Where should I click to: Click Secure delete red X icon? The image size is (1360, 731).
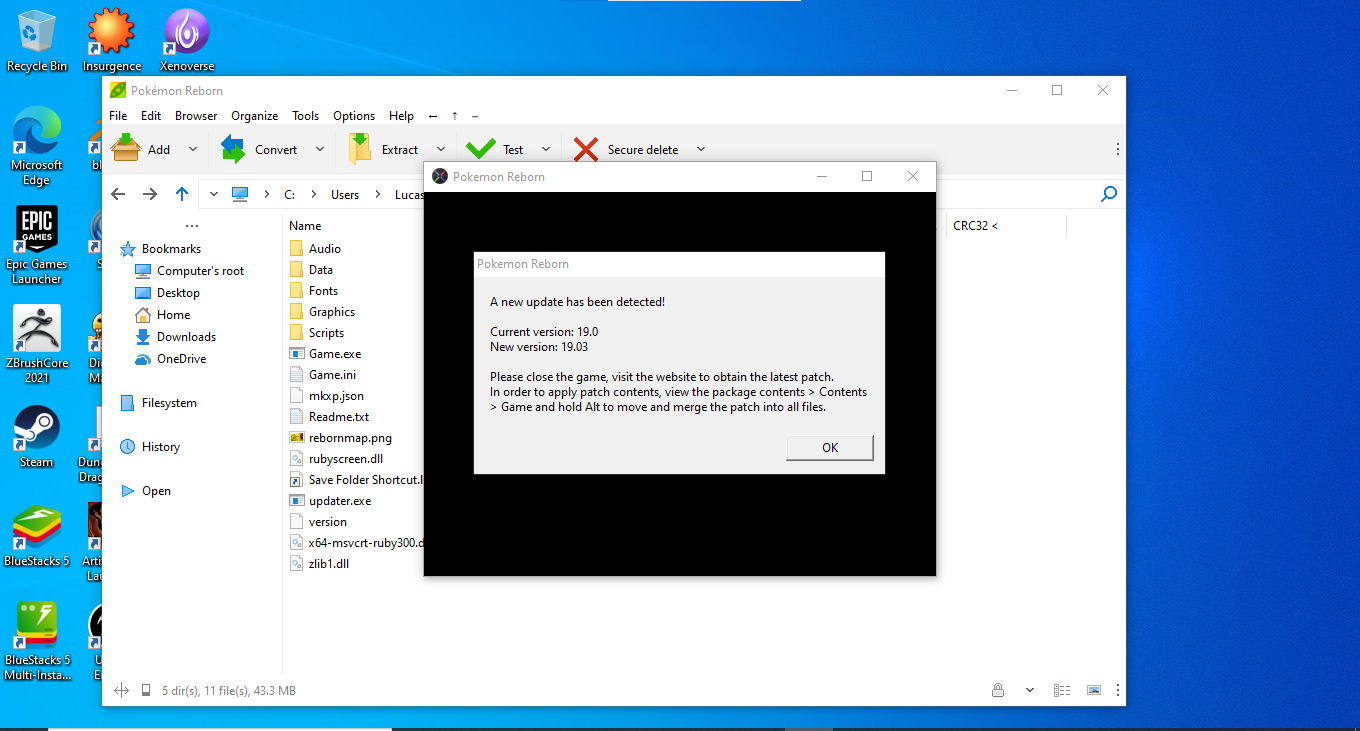point(586,149)
